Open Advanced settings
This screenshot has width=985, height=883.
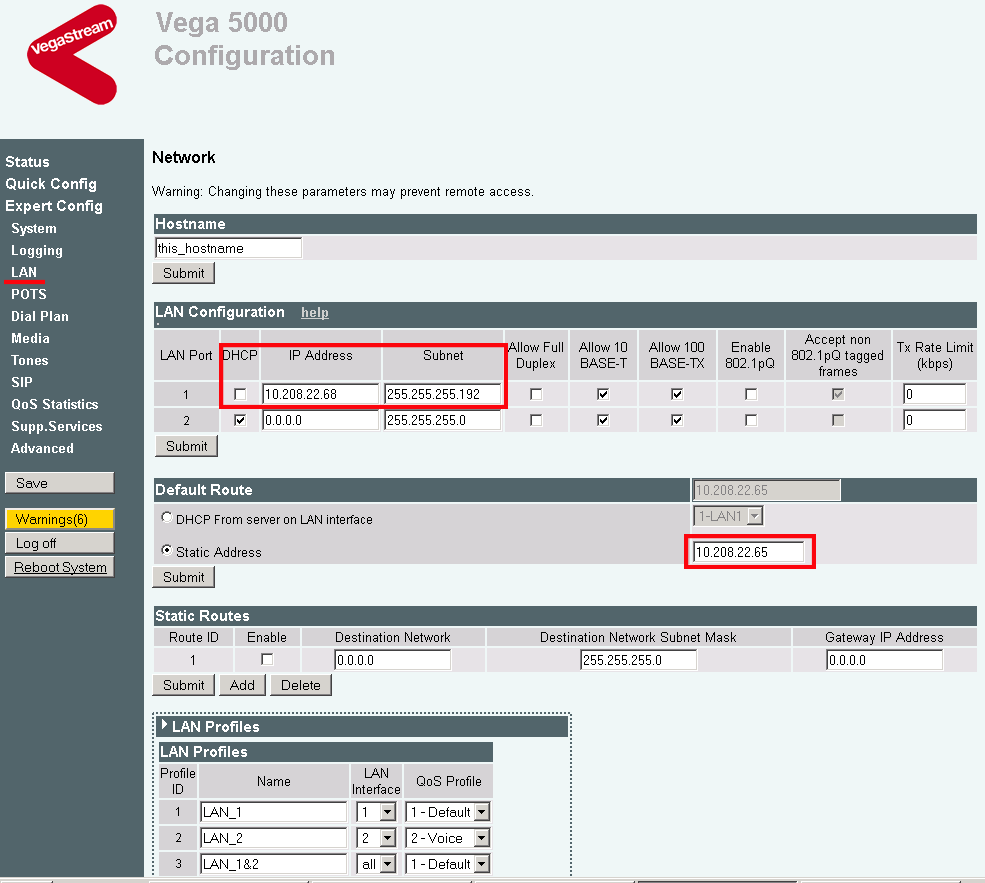coord(42,448)
